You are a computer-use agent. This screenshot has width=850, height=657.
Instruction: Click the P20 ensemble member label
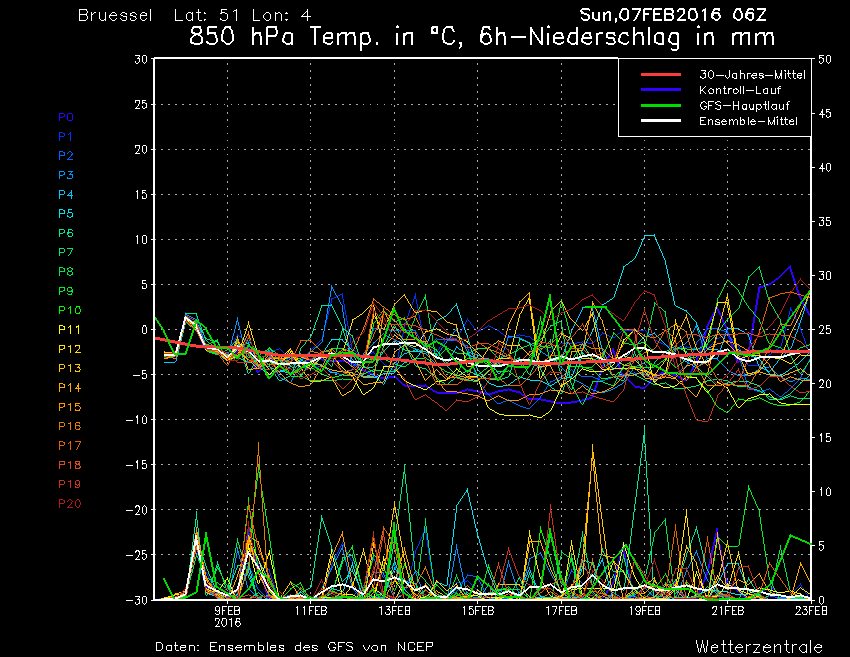[x=70, y=504]
